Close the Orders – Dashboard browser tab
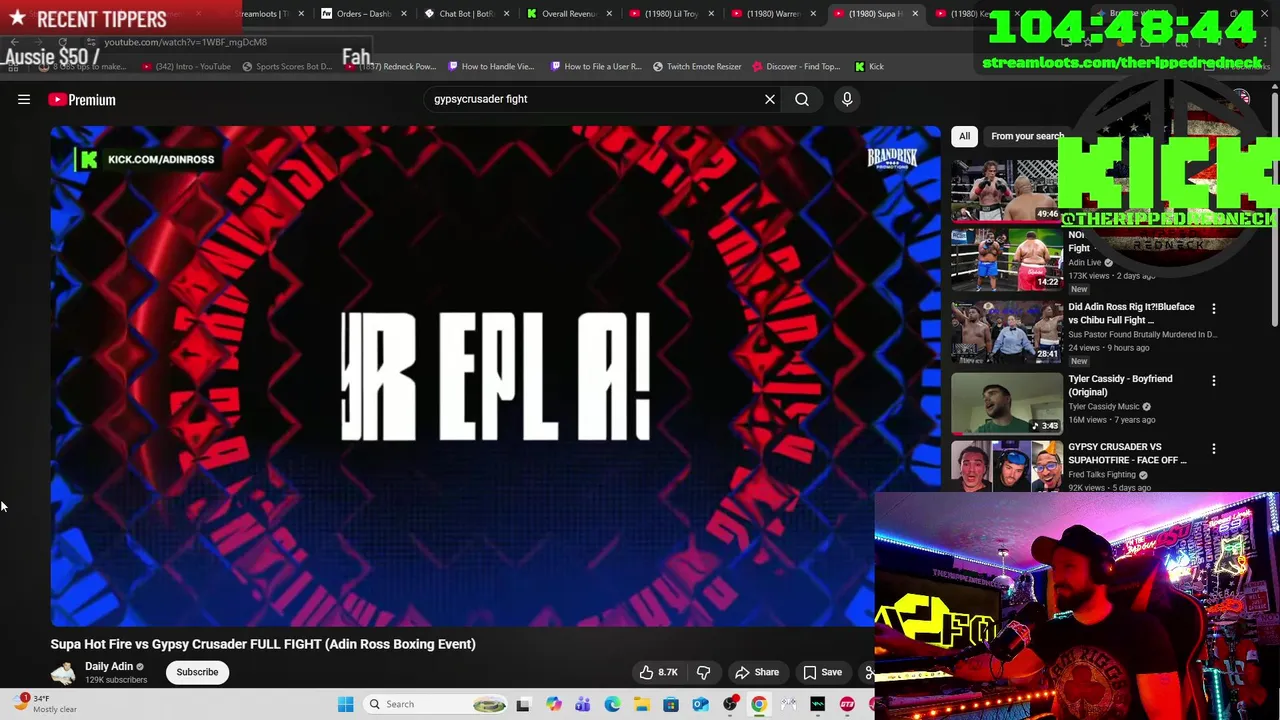Image resolution: width=1280 pixels, height=720 pixels. click(404, 14)
